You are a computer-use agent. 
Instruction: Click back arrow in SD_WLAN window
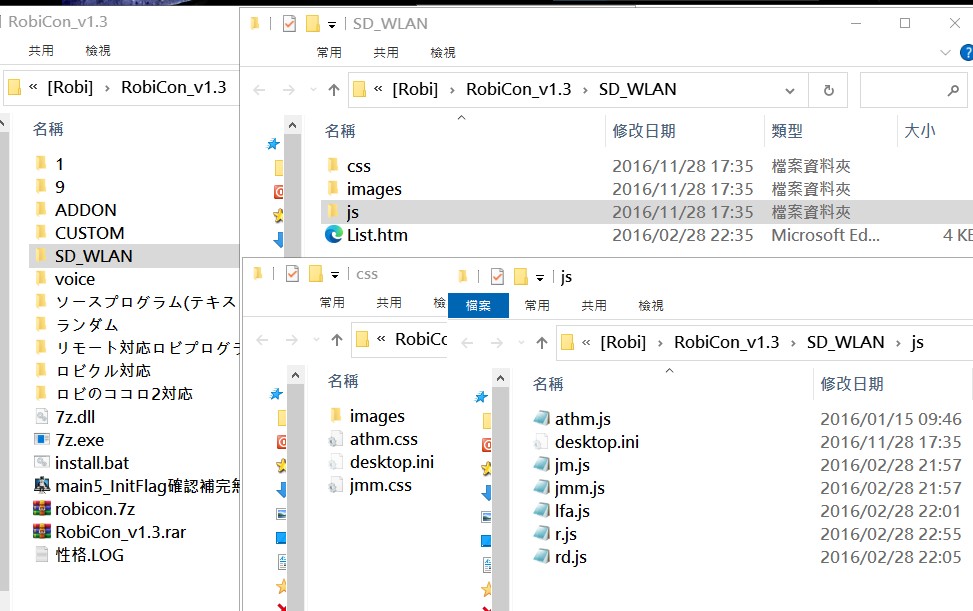pyautogui.click(x=259, y=91)
